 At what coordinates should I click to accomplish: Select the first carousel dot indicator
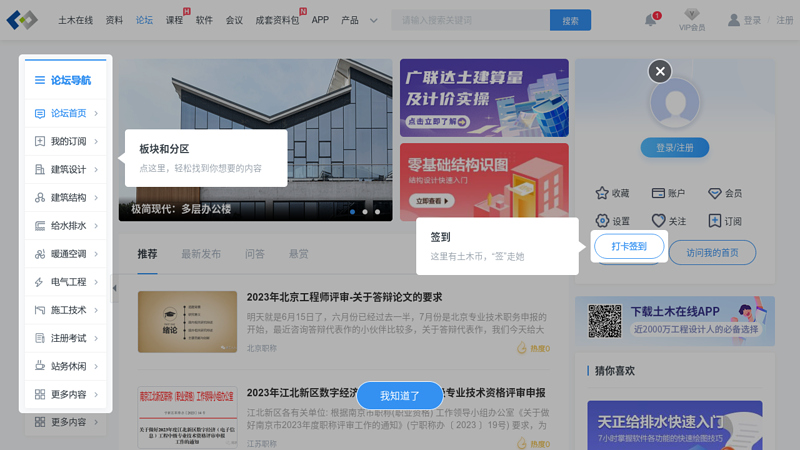click(353, 212)
